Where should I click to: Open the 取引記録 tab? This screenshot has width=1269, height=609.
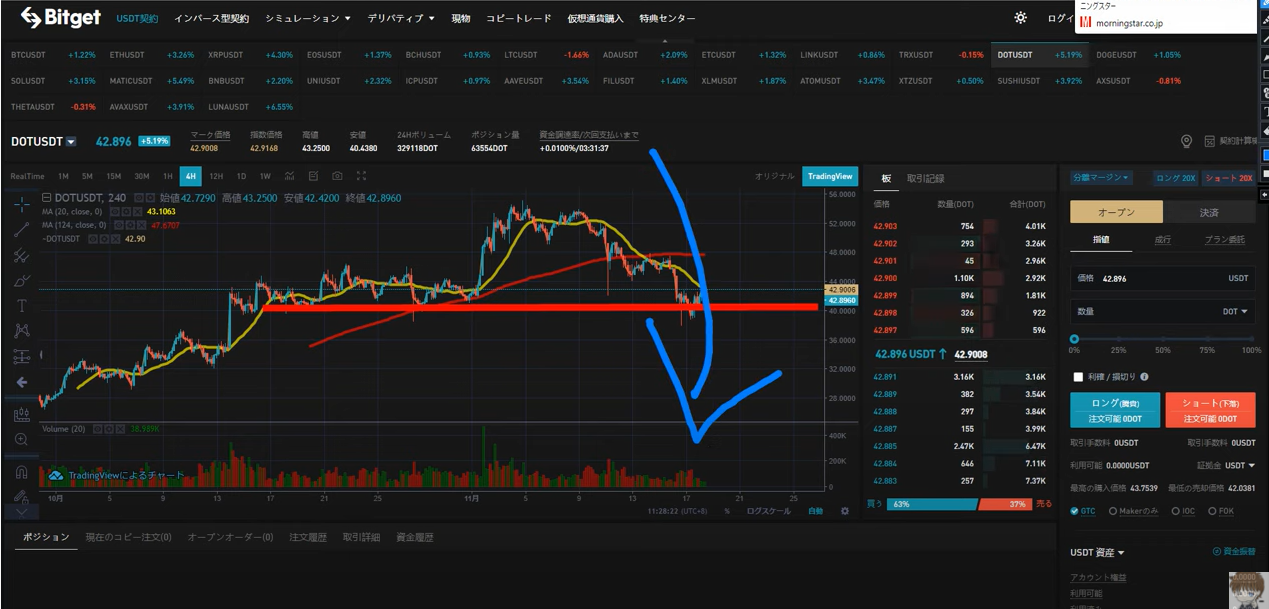(925, 178)
